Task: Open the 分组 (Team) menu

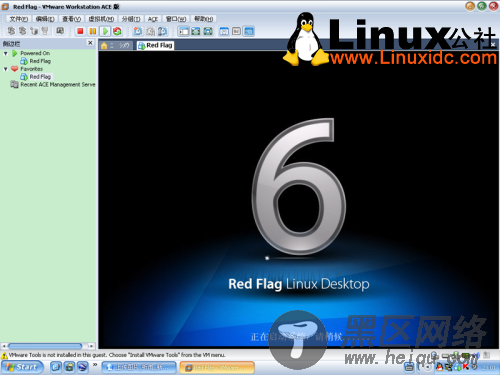Action: pyautogui.click(x=131, y=19)
